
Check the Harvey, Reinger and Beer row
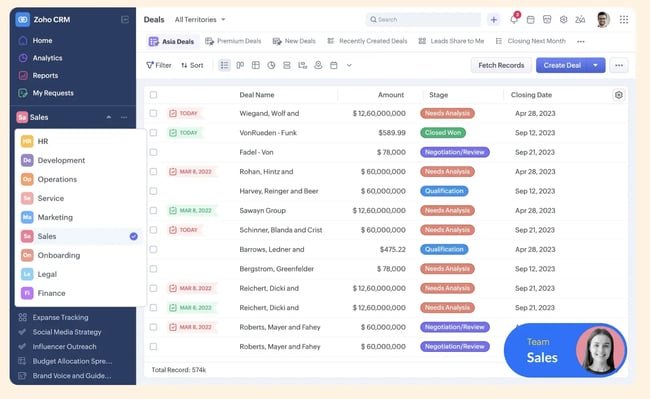tap(153, 191)
